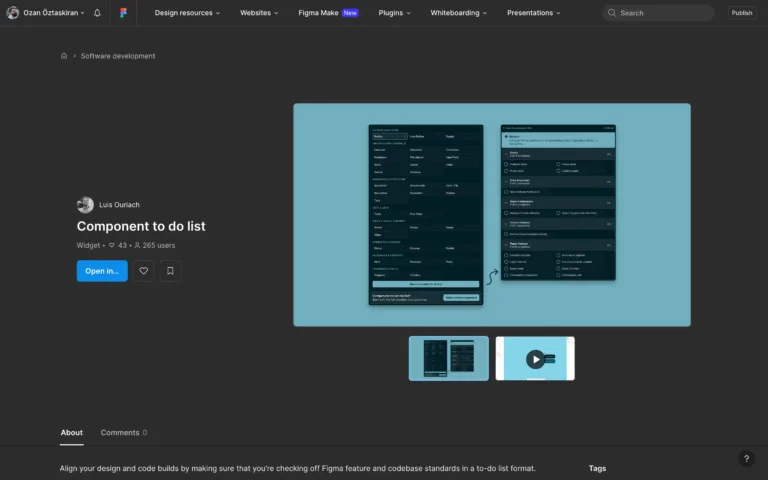Click Ozan Öztaskiran profile avatar
Viewport: 768px width, 480px height.
point(13,13)
